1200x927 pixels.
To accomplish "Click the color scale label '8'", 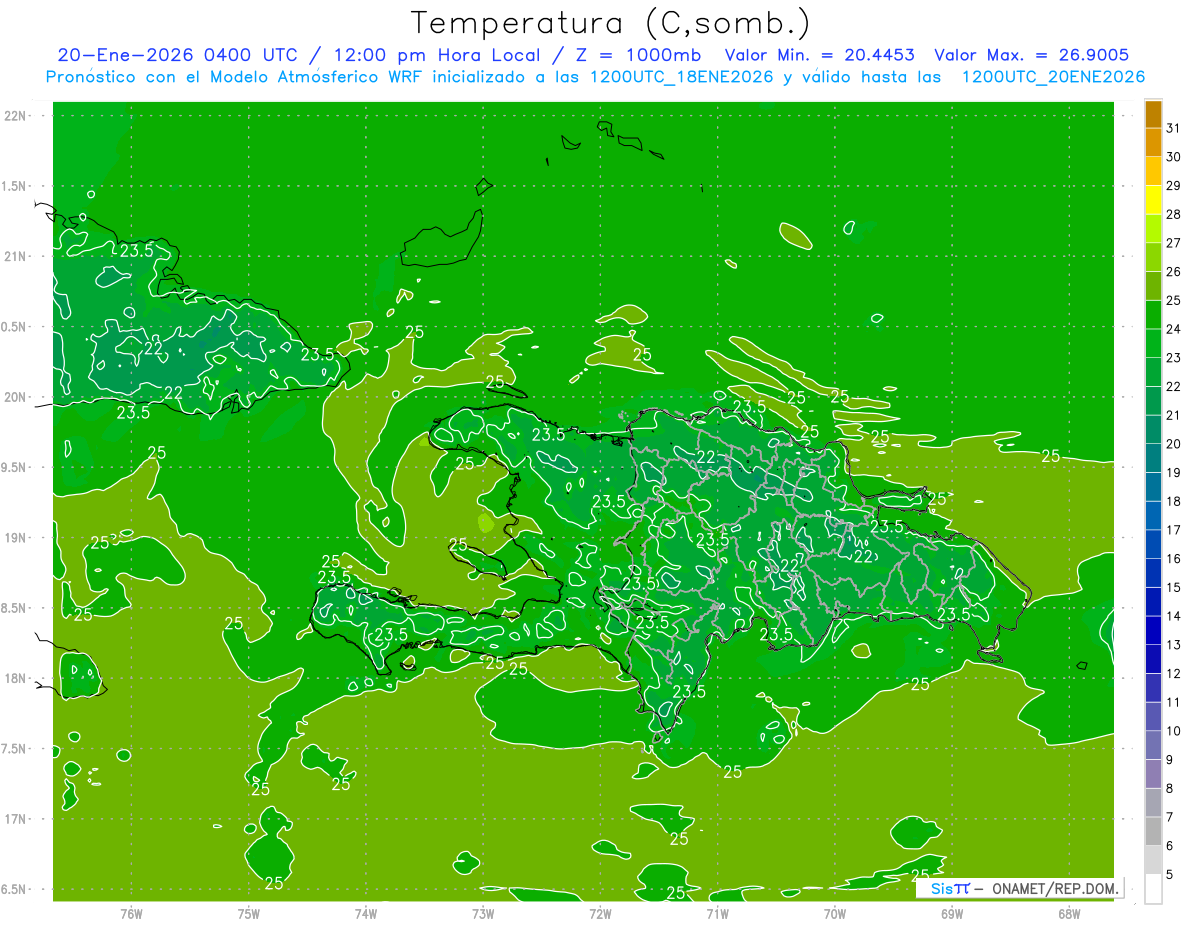I will (x=1170, y=789).
